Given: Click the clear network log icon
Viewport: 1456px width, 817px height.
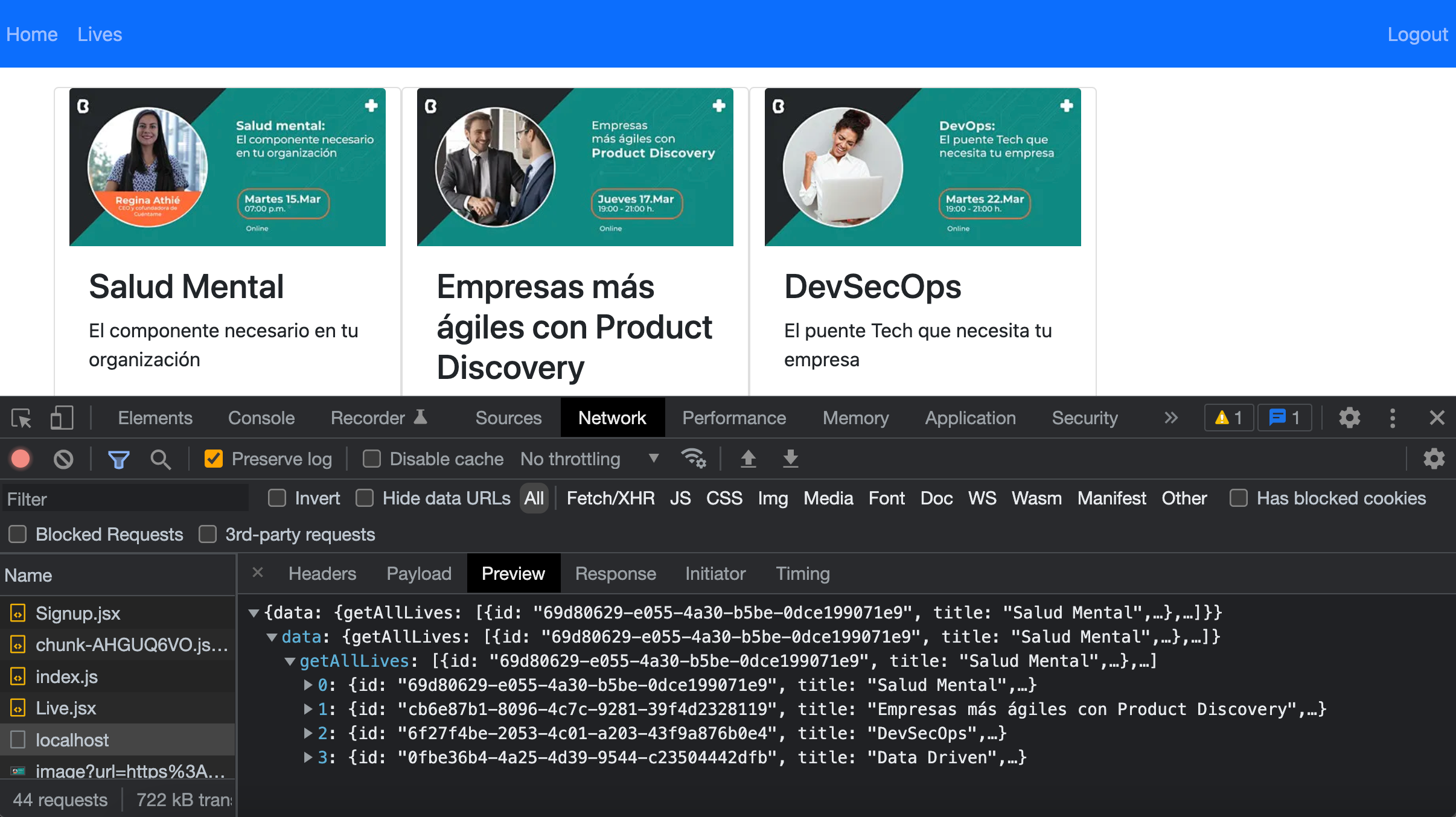Looking at the screenshot, I should pyautogui.click(x=64, y=459).
